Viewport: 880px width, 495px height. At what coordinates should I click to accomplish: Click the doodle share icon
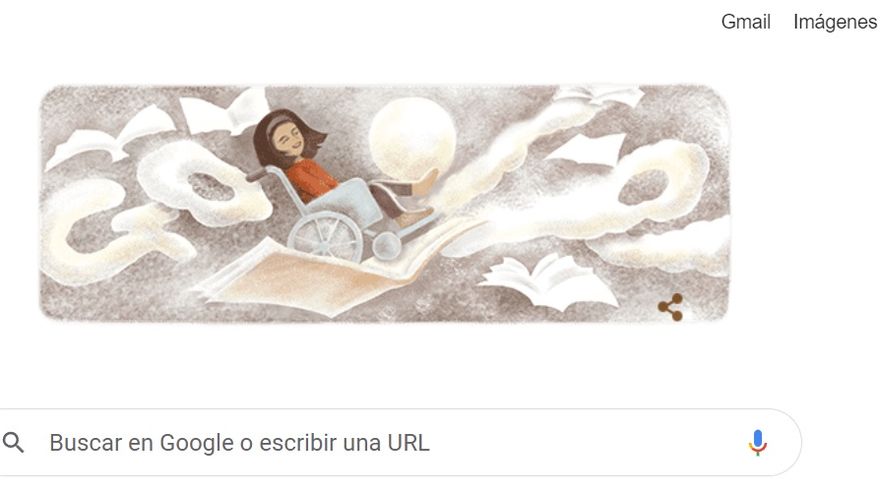(671, 307)
